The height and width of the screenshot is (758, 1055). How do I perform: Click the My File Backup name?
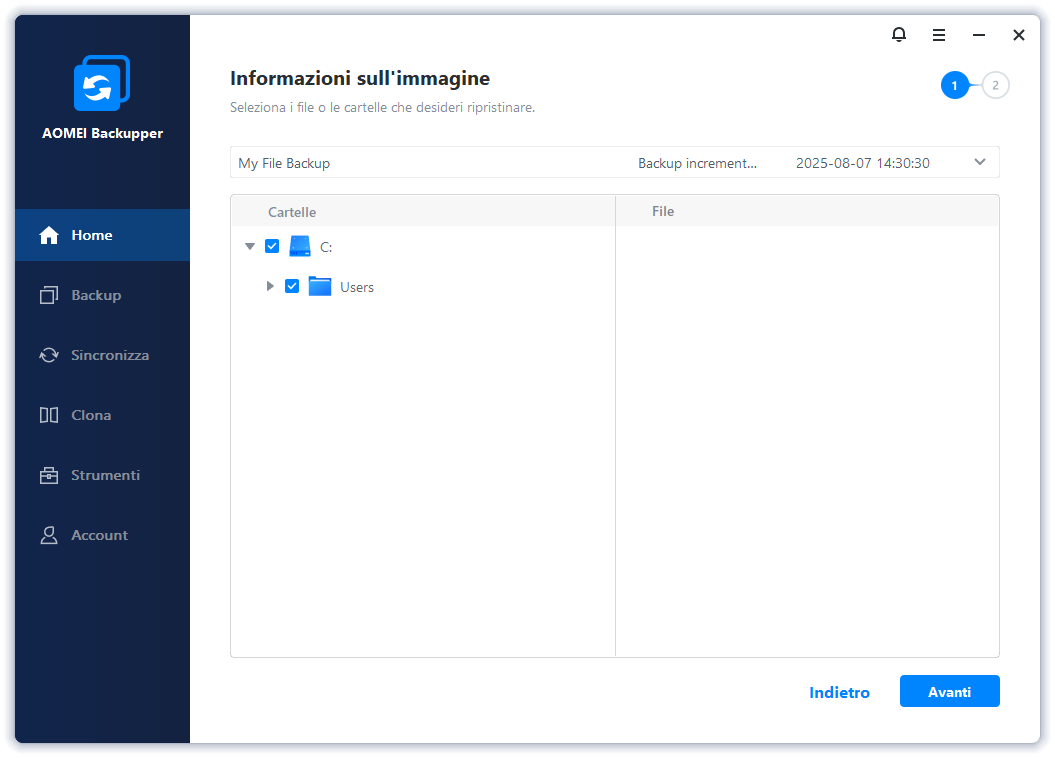pyautogui.click(x=284, y=163)
